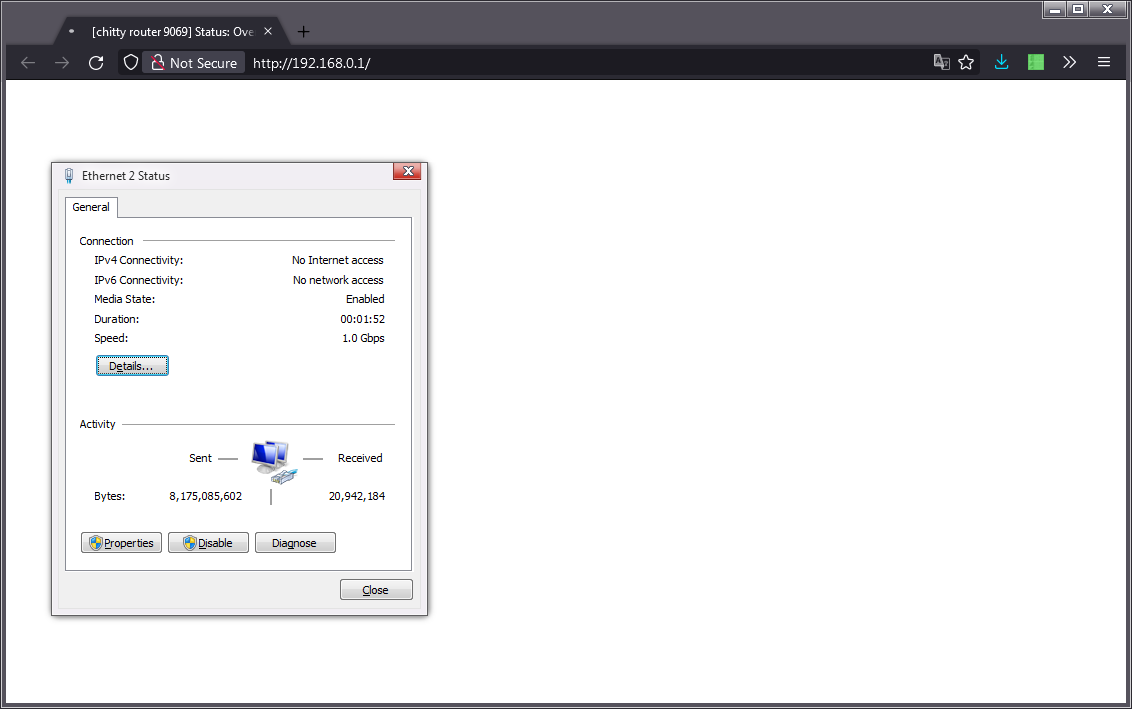The height and width of the screenshot is (709, 1132).
Task: Bookmark this page with the star
Action: tap(966, 62)
